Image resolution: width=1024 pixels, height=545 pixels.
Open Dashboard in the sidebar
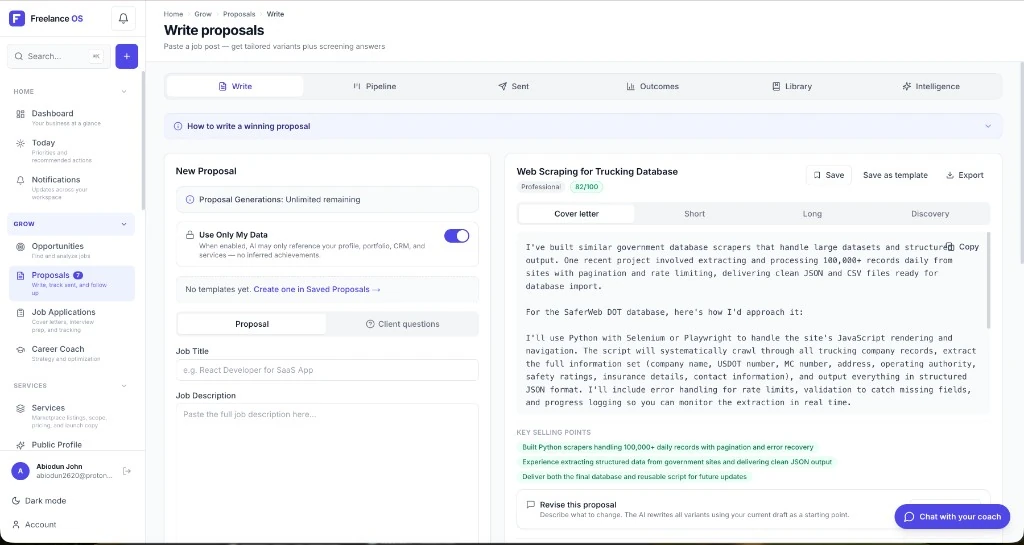click(x=72, y=117)
